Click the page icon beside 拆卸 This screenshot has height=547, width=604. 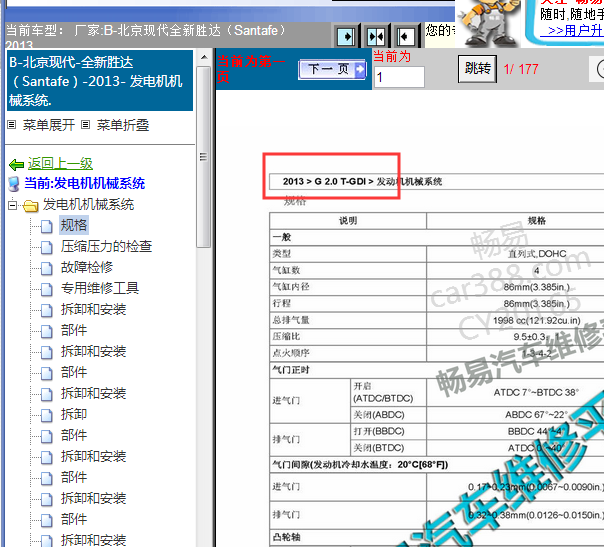click(x=47, y=415)
